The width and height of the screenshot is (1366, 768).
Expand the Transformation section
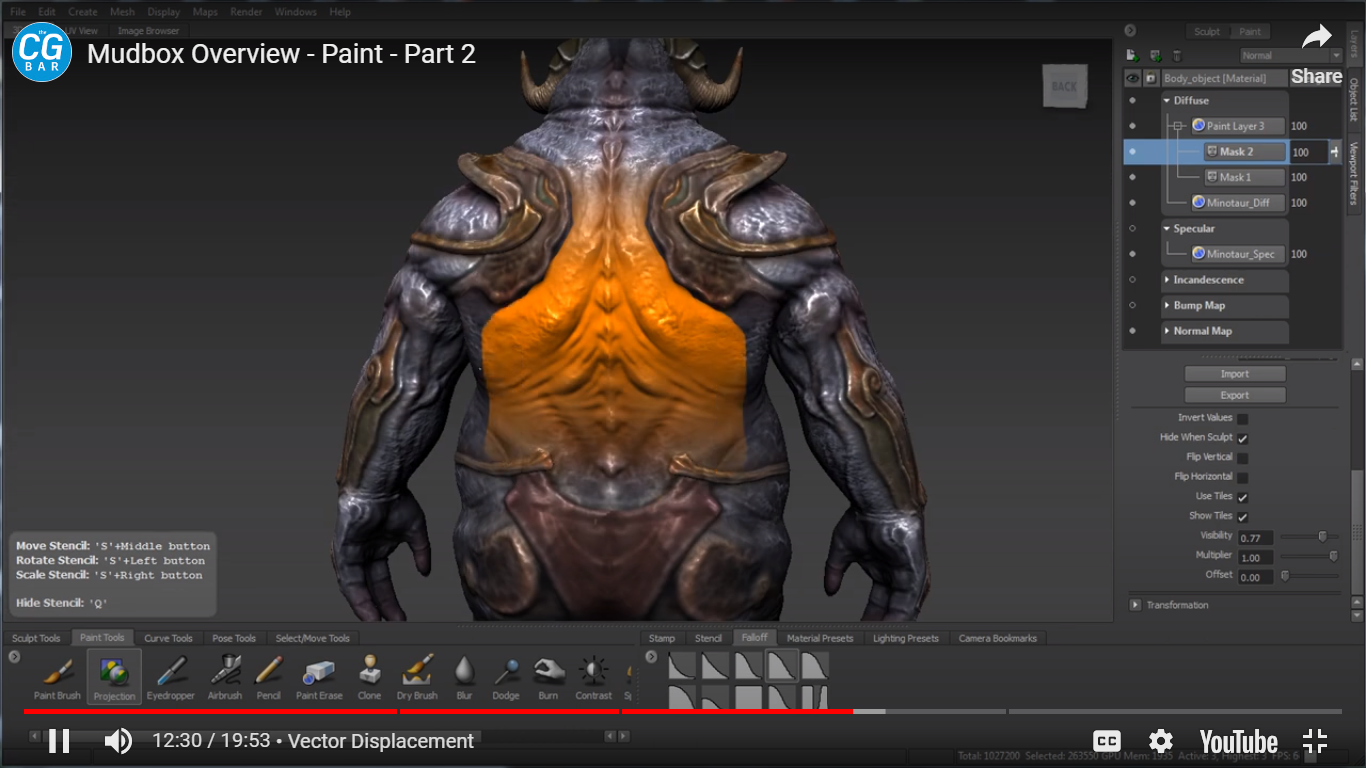(1135, 605)
